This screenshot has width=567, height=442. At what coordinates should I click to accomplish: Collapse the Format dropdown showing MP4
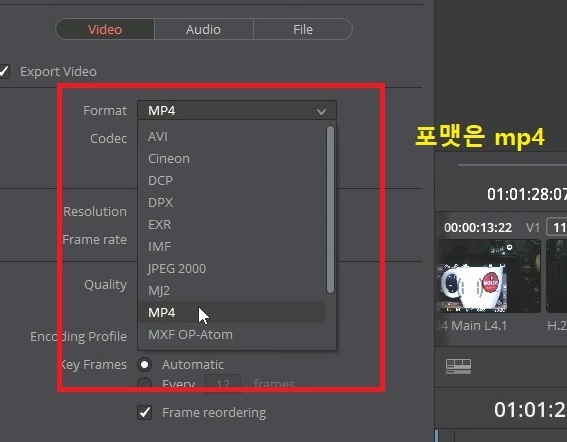pos(237,110)
